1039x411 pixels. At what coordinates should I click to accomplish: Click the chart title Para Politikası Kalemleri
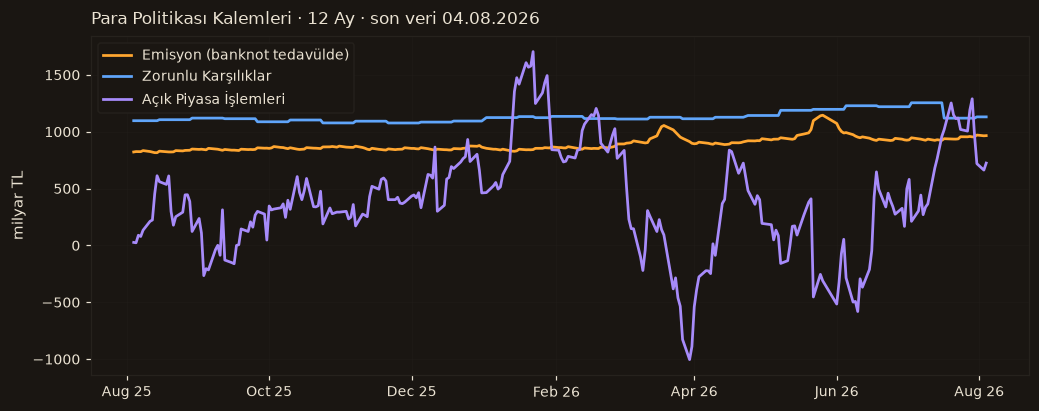tap(191, 19)
